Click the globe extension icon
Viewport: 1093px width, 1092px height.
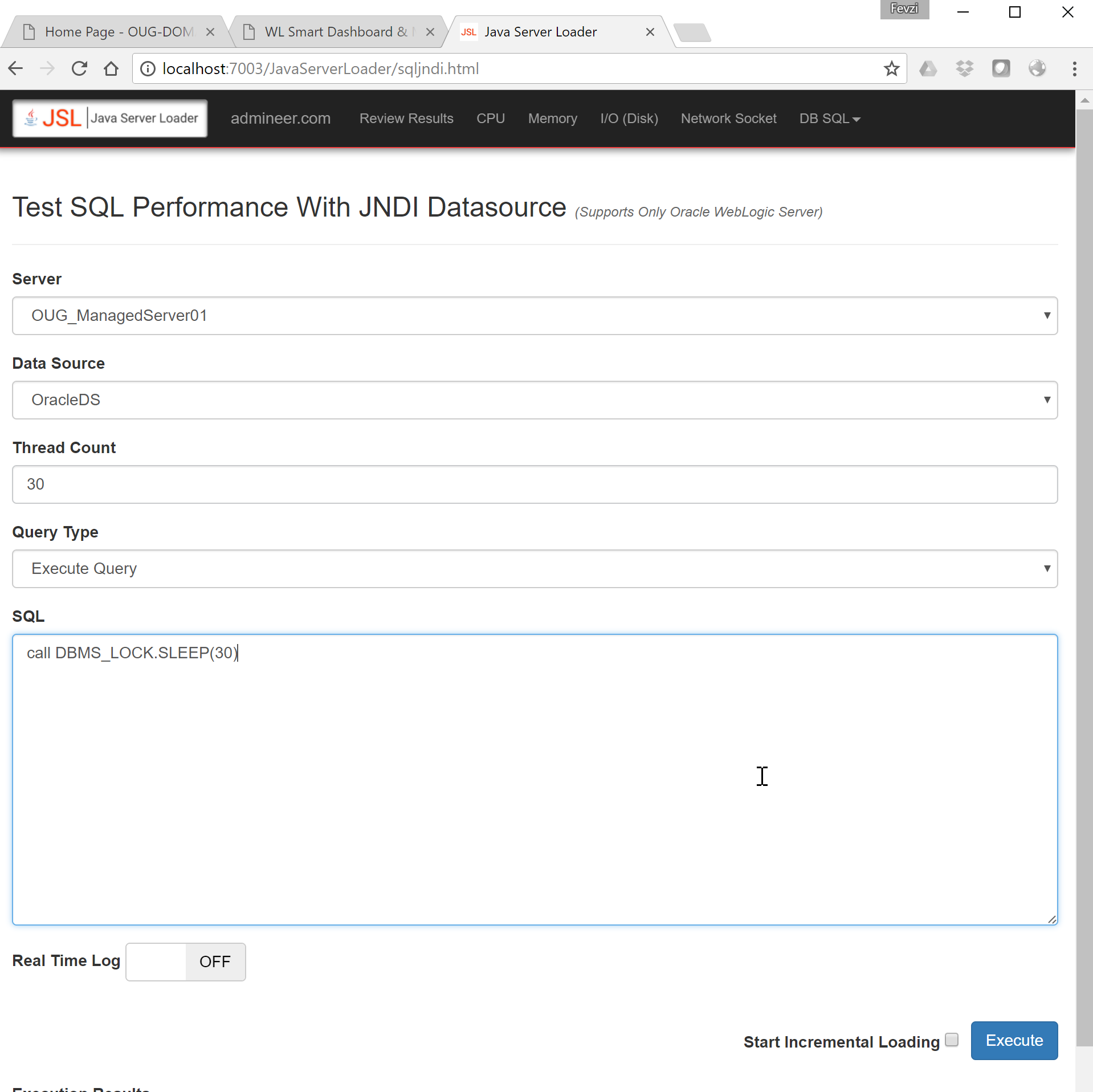1037,69
